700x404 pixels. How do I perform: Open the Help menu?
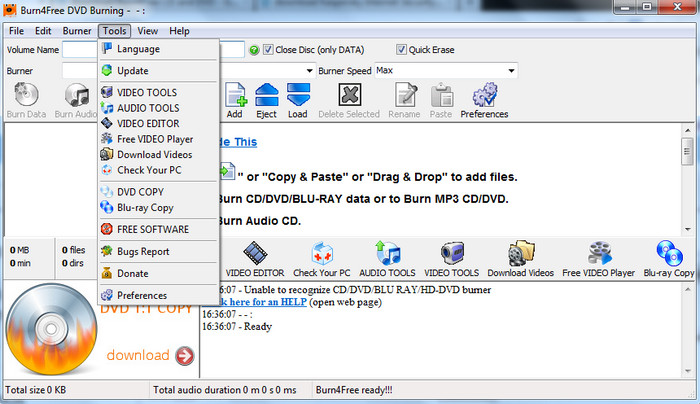pyautogui.click(x=179, y=31)
